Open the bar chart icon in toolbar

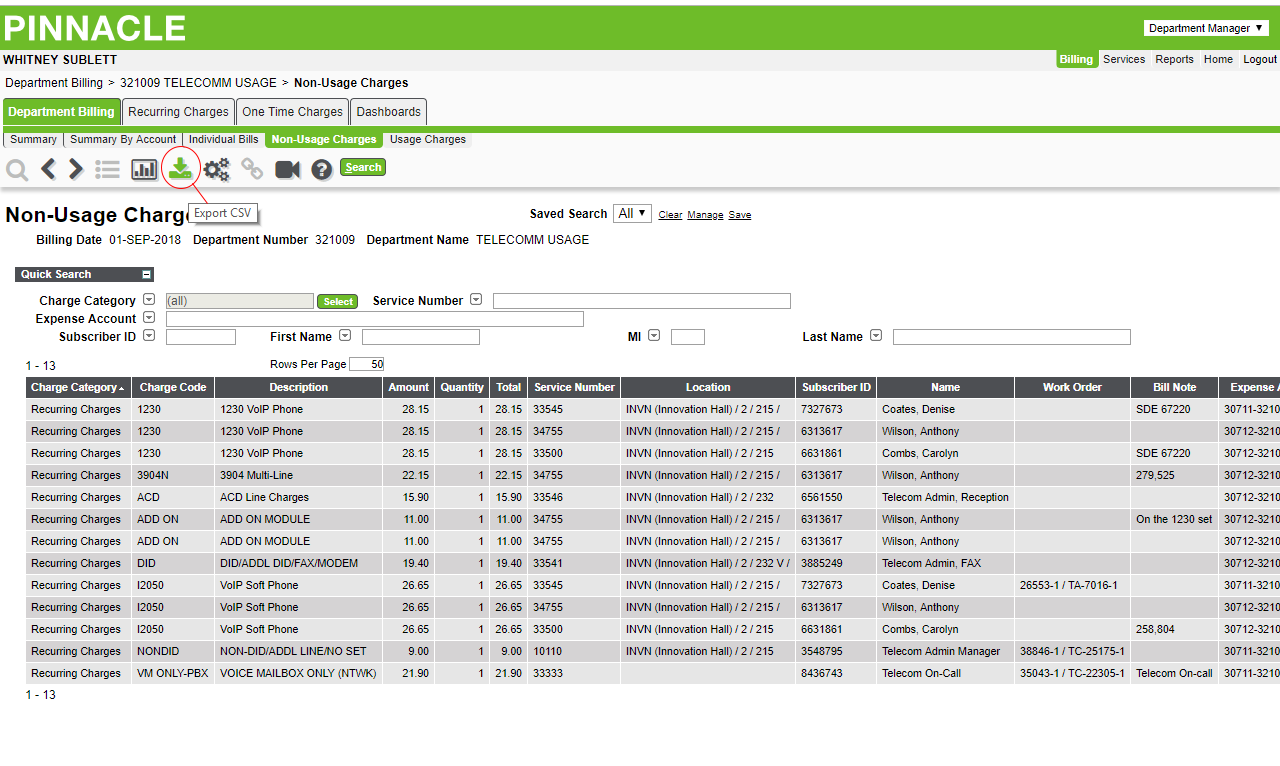click(x=144, y=169)
